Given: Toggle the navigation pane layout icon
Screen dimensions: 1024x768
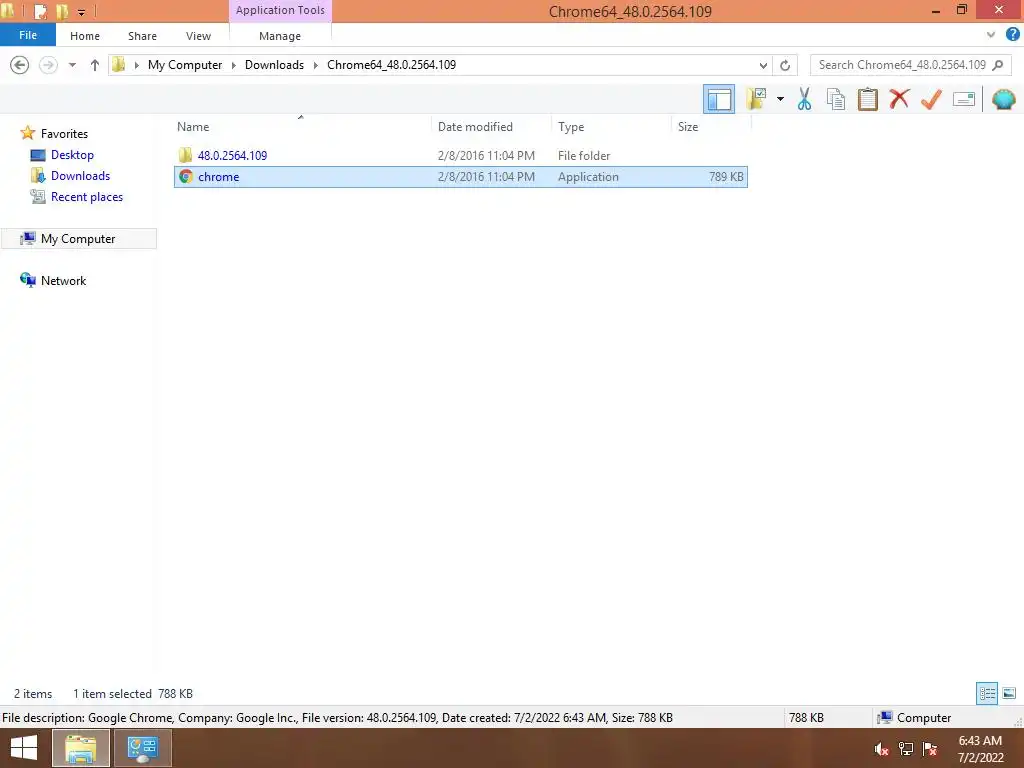Looking at the screenshot, I should (718, 99).
